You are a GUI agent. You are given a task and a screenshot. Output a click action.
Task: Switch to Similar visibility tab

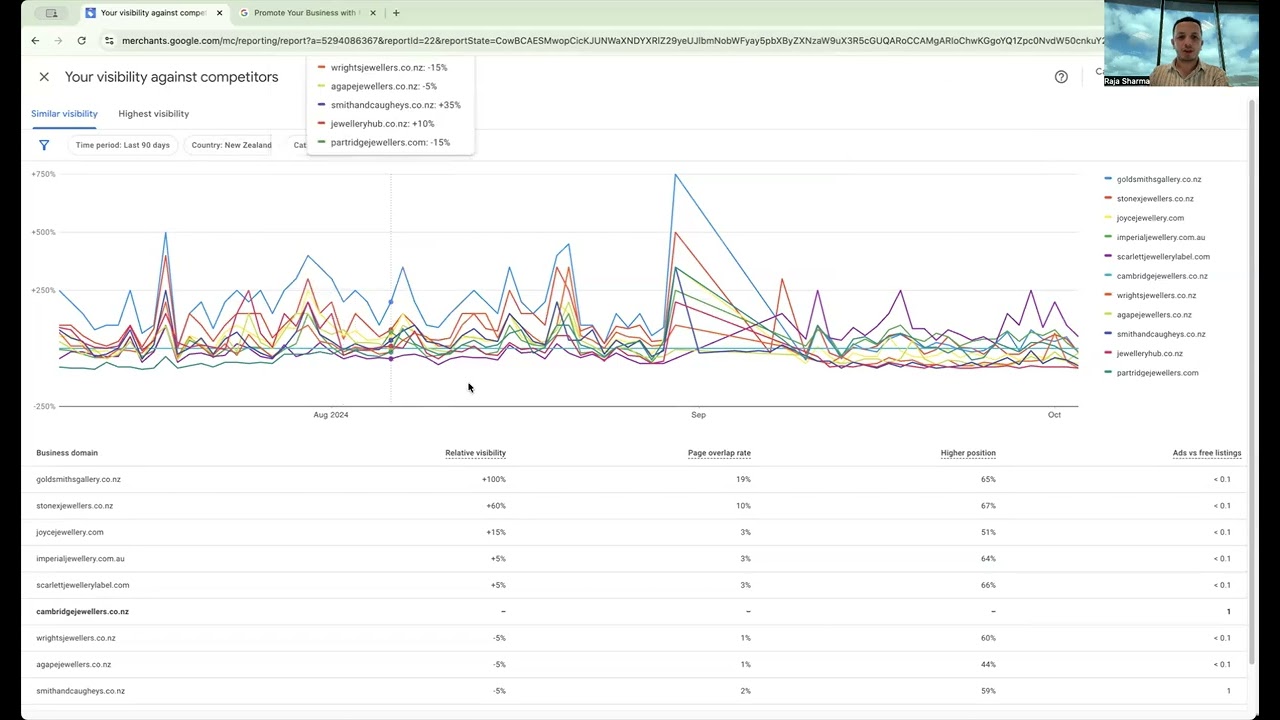pos(64,114)
